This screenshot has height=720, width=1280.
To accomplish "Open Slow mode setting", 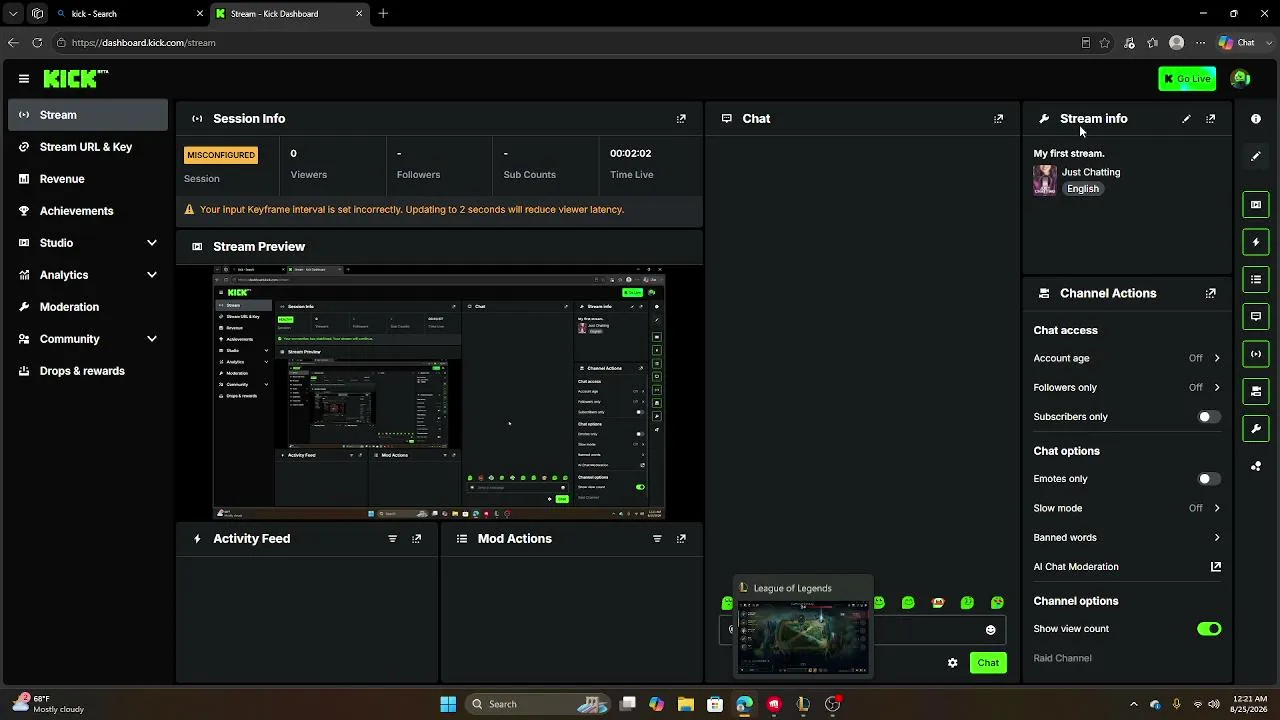I will tap(1127, 508).
